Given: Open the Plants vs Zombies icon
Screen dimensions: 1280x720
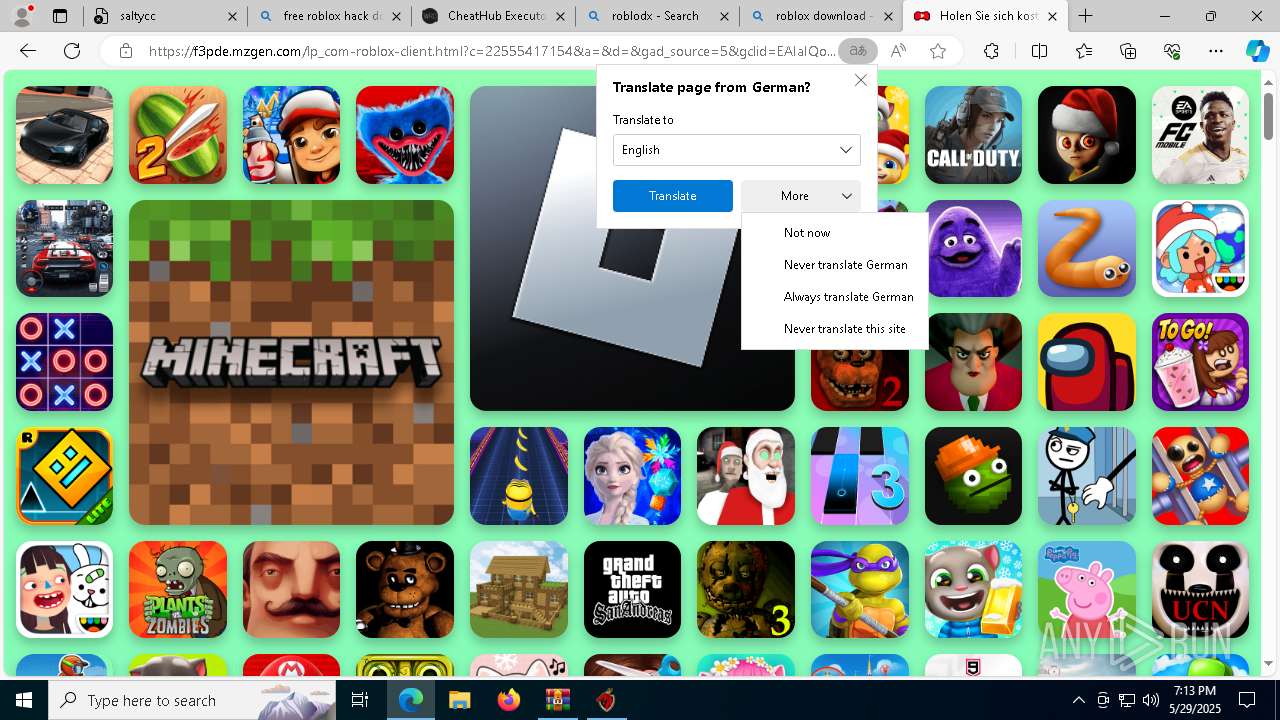Looking at the screenshot, I should [178, 590].
